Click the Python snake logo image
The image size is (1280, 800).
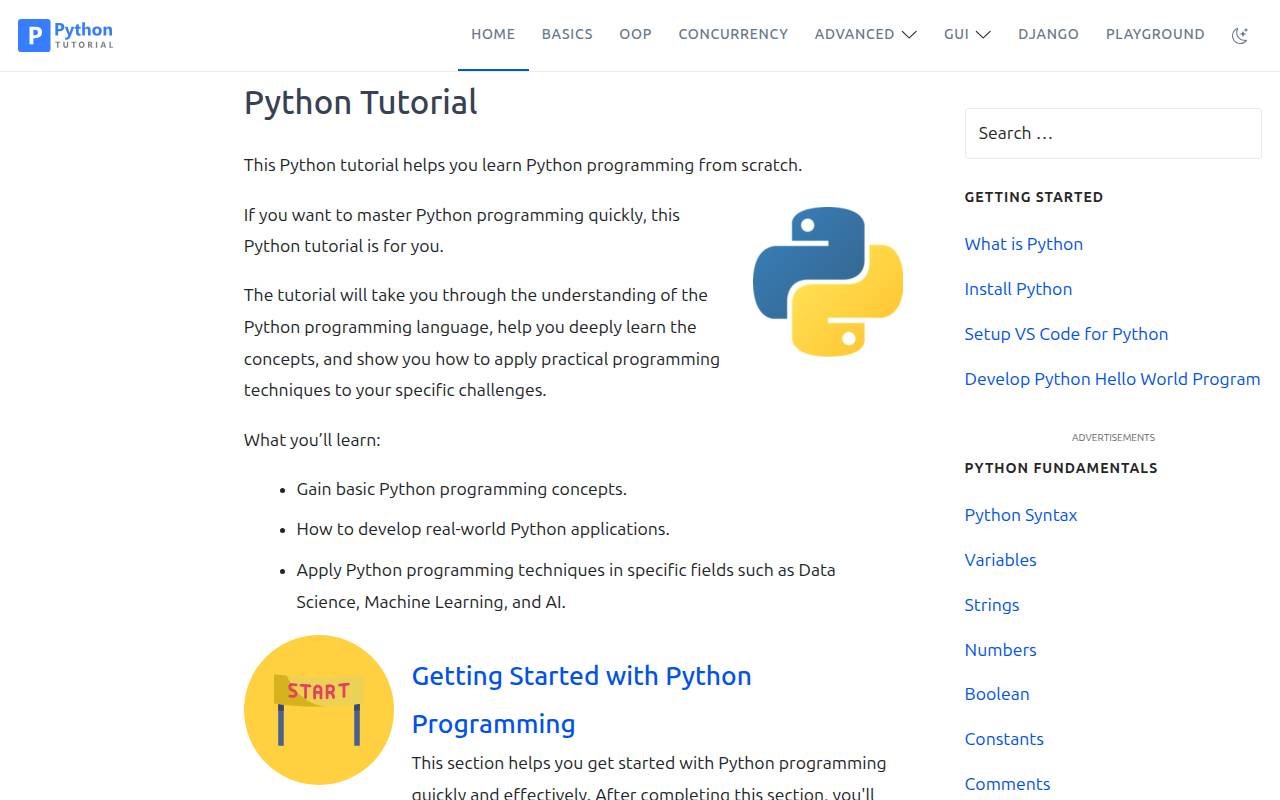pyautogui.click(x=828, y=281)
